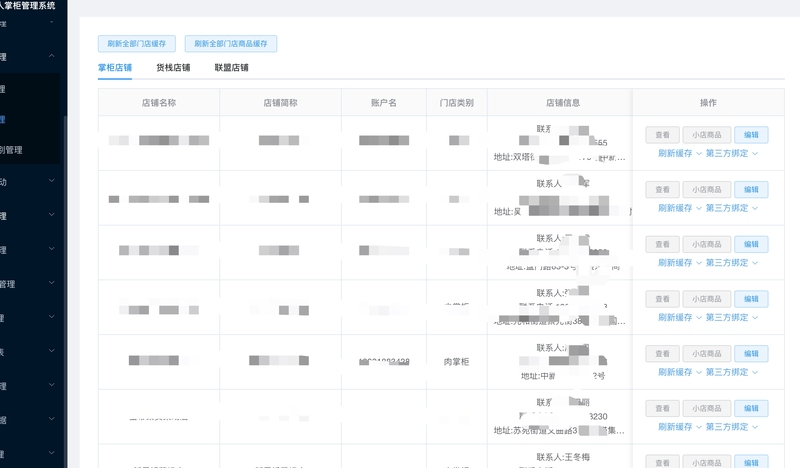Expand 刷新缓存 in the 苏苑街道 address row
The image size is (800, 468).
680,427
